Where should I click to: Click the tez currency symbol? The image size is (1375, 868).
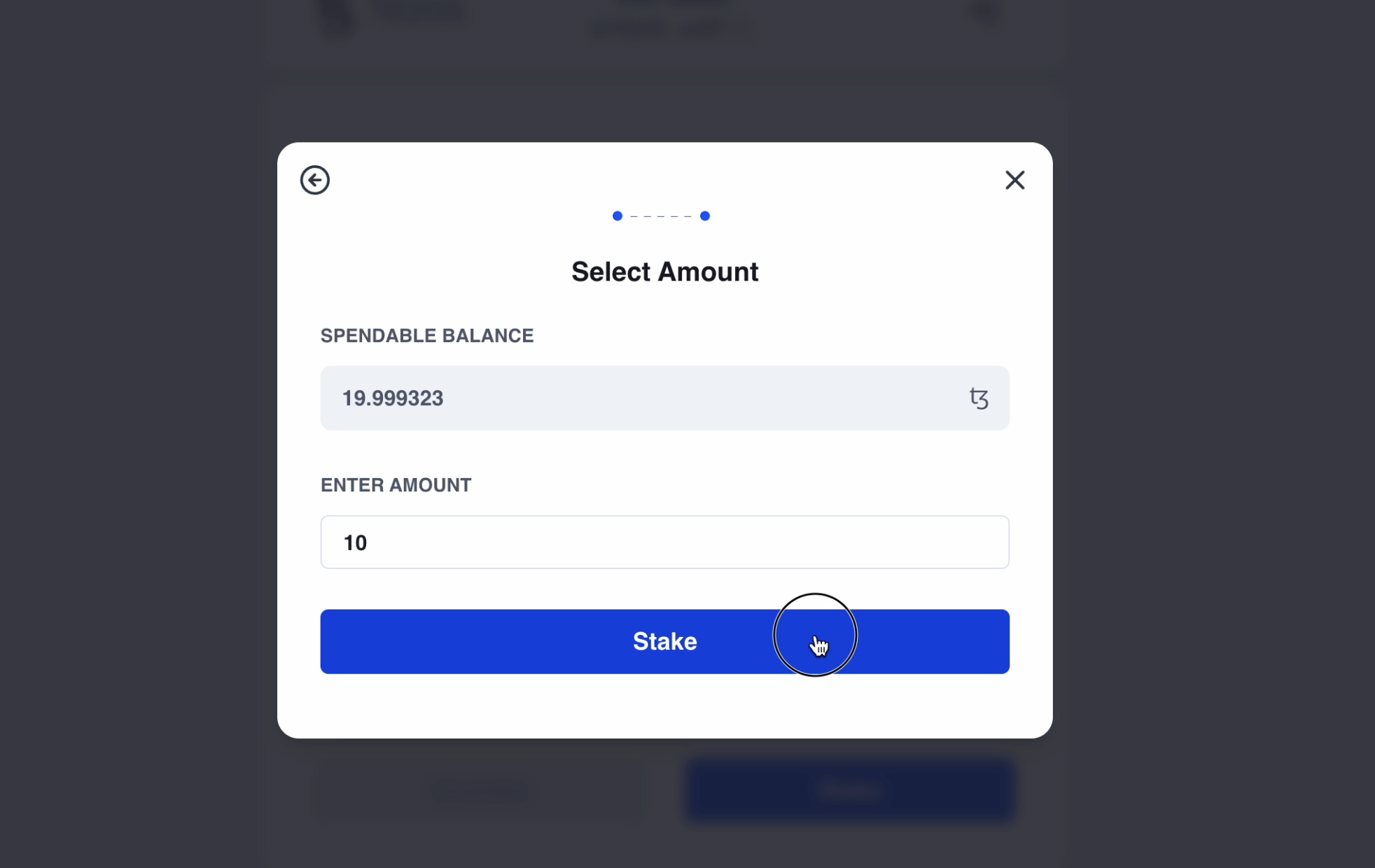978,398
